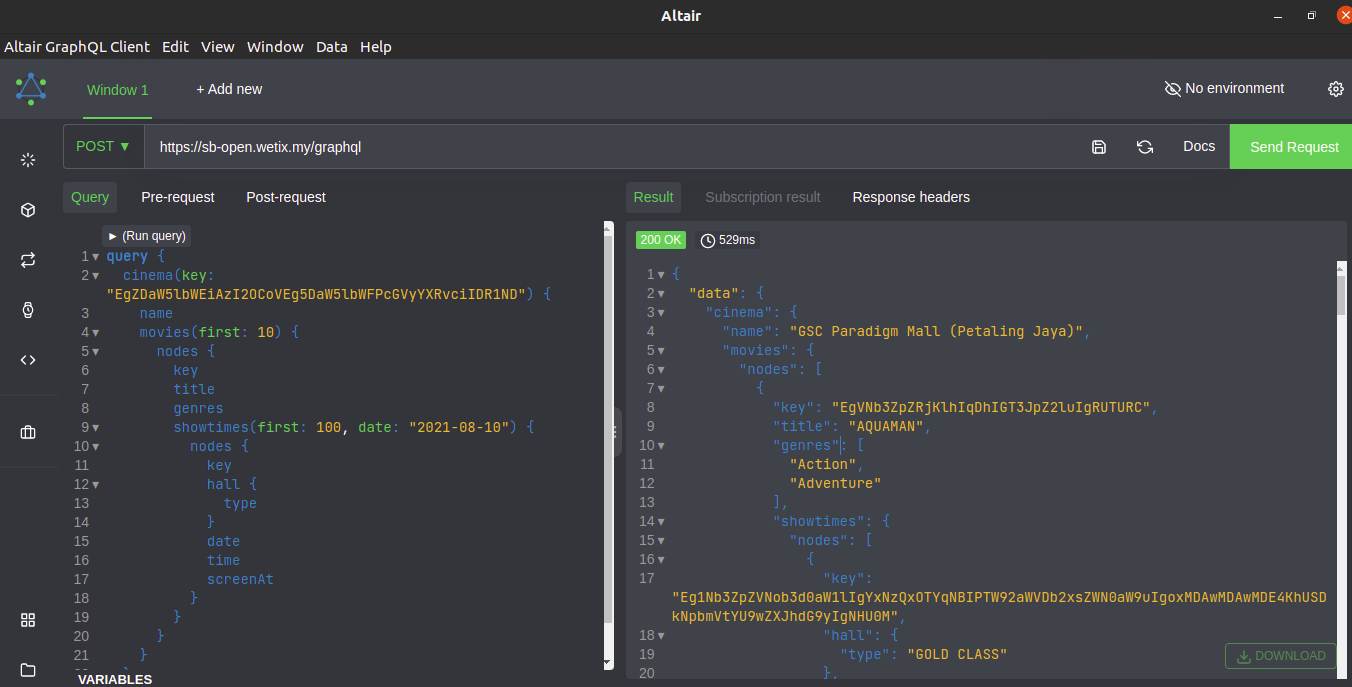Click the Run query button

[146, 236]
